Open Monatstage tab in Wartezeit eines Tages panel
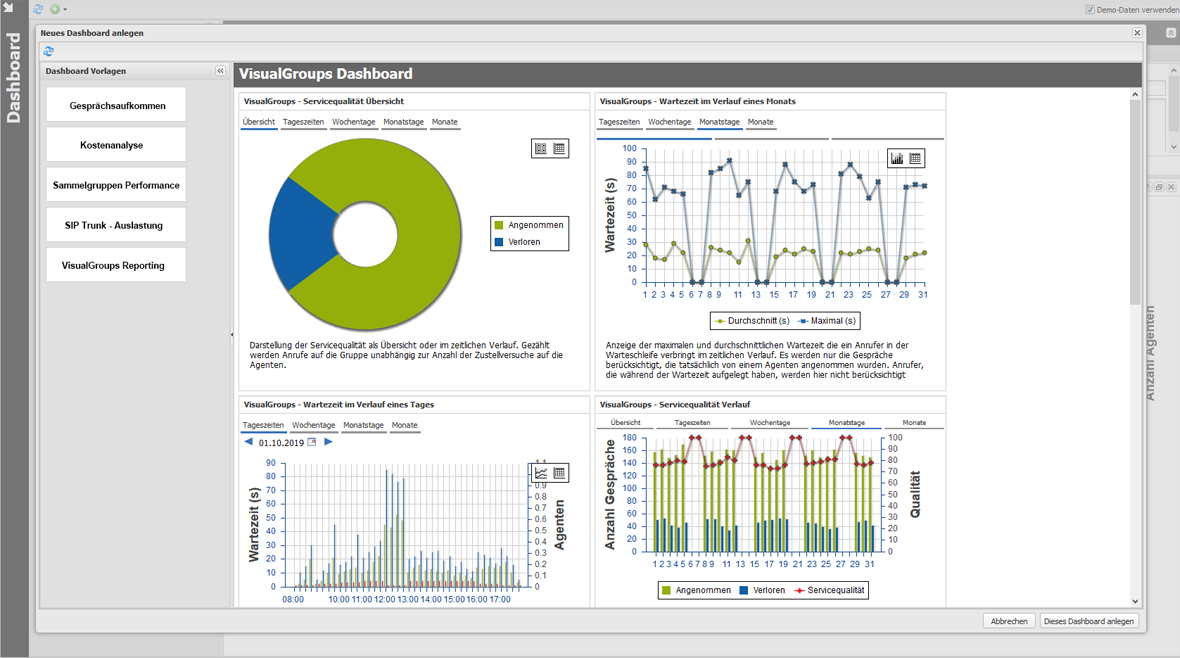The image size is (1180, 658). pyautogui.click(x=363, y=425)
